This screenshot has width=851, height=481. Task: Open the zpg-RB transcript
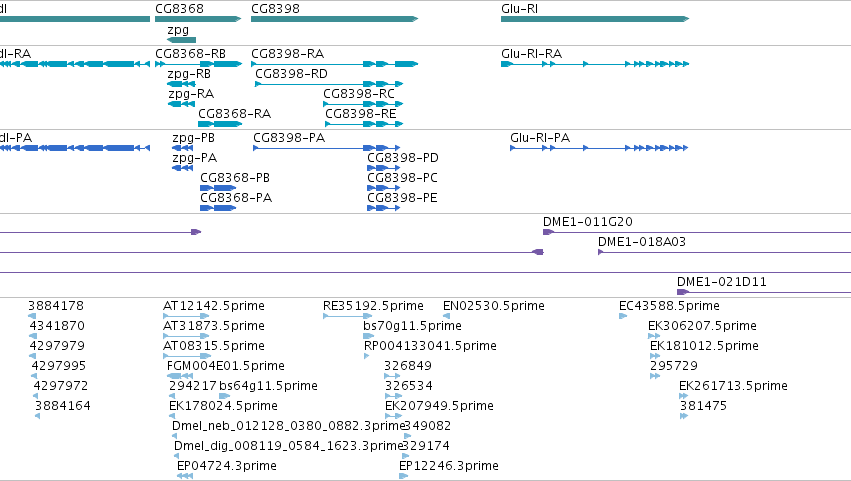pyautogui.click(x=181, y=84)
